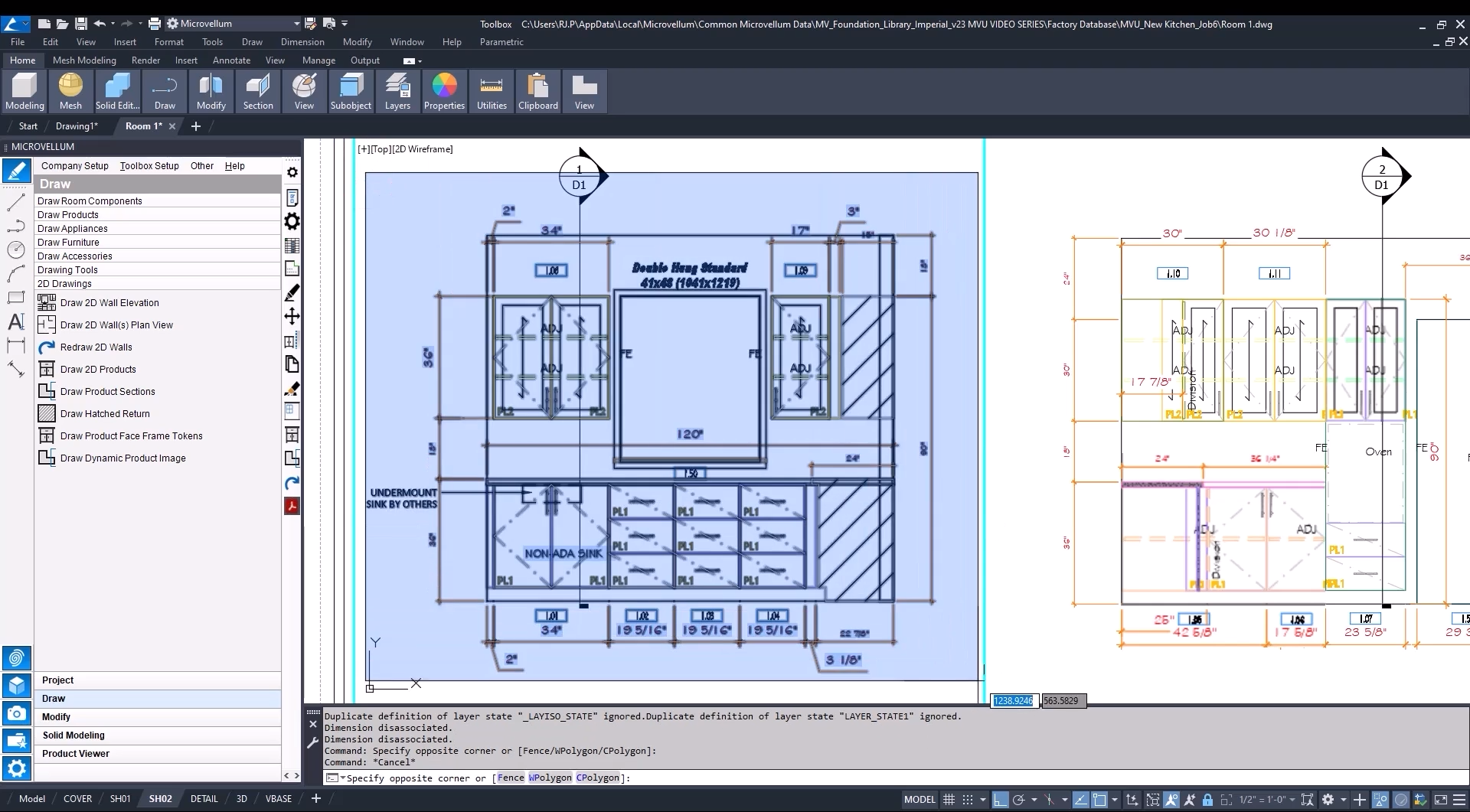Toggle the drawing grid display
Image resolution: width=1470 pixels, height=812 pixels.
pyautogui.click(x=949, y=799)
